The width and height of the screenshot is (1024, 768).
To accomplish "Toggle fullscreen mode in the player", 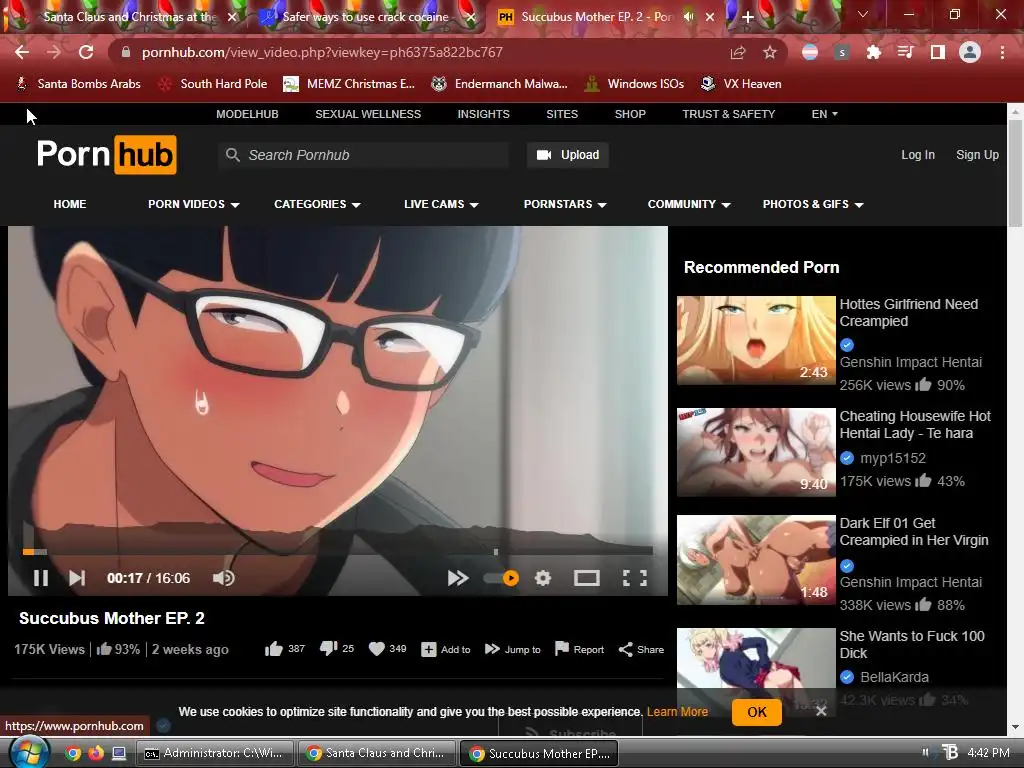I will coord(635,578).
